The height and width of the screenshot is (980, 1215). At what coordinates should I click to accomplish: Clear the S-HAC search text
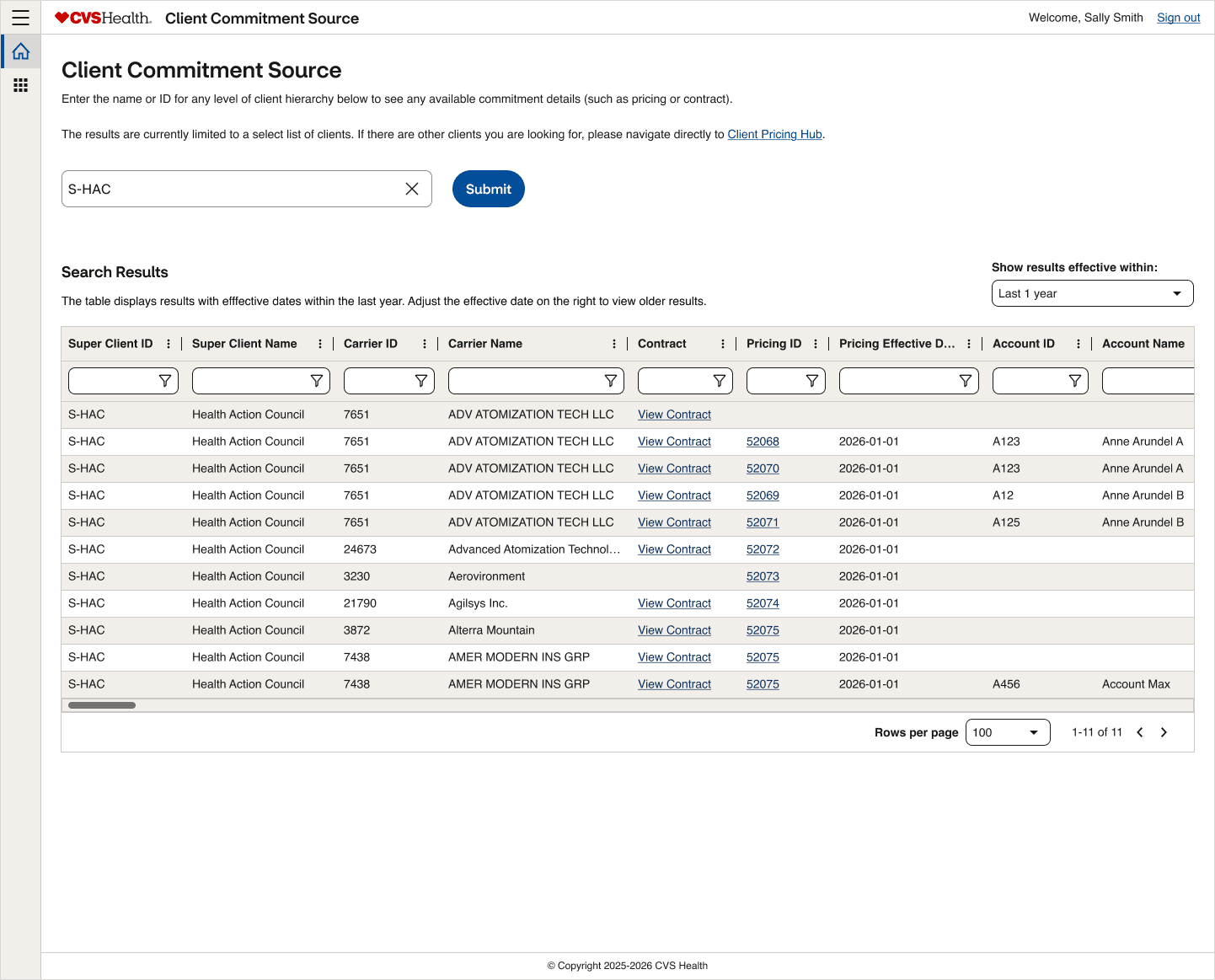pyautogui.click(x=412, y=189)
